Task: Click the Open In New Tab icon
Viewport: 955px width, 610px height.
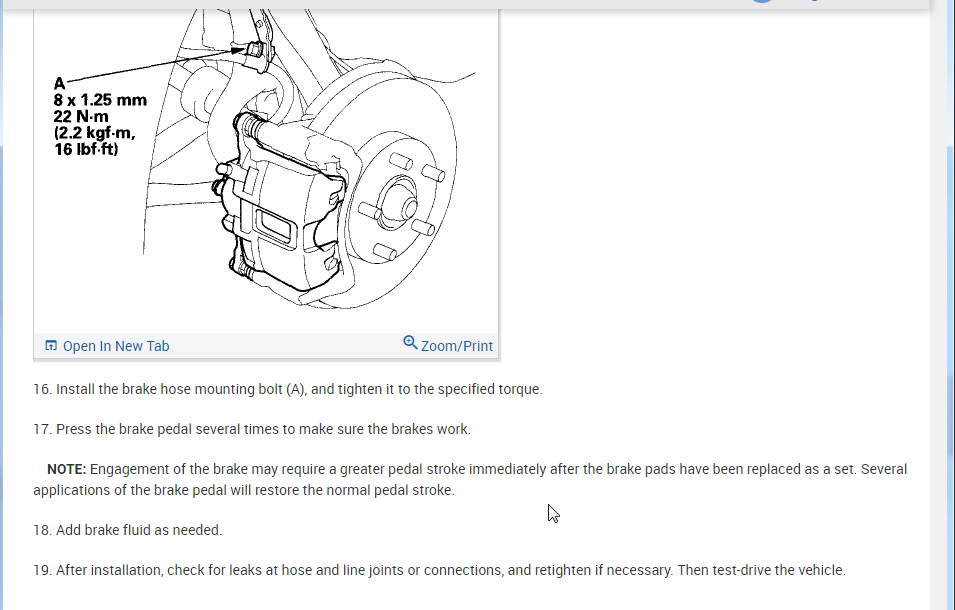Action: click(x=51, y=346)
